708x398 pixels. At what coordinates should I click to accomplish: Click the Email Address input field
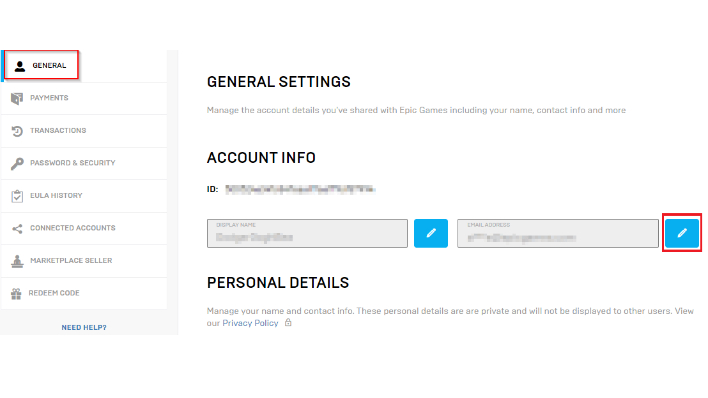pyautogui.click(x=558, y=234)
